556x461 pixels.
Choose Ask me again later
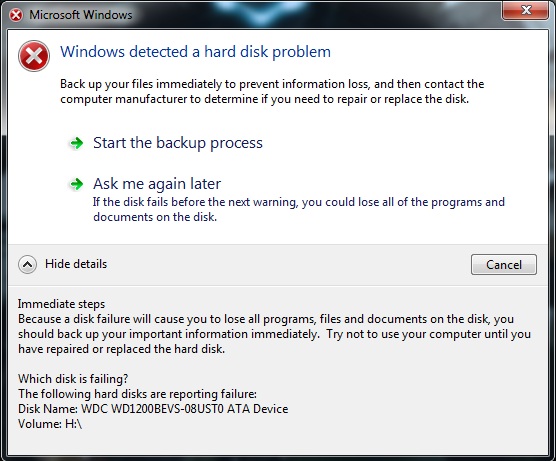[157, 184]
